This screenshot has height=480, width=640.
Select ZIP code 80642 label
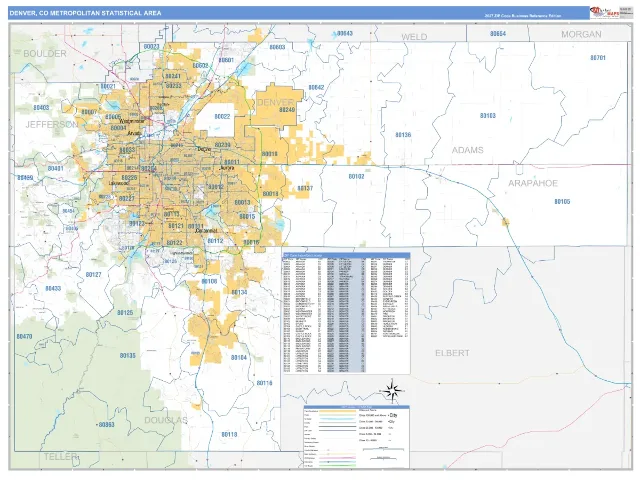coord(316,88)
